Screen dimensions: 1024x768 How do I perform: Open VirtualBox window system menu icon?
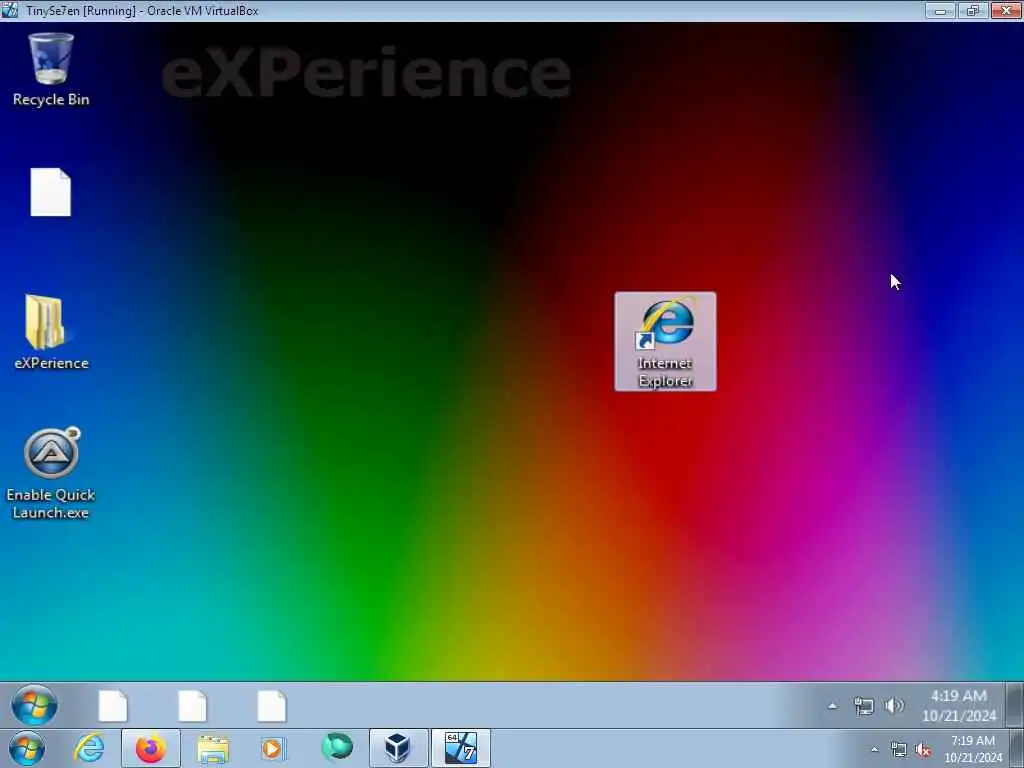pos(10,10)
